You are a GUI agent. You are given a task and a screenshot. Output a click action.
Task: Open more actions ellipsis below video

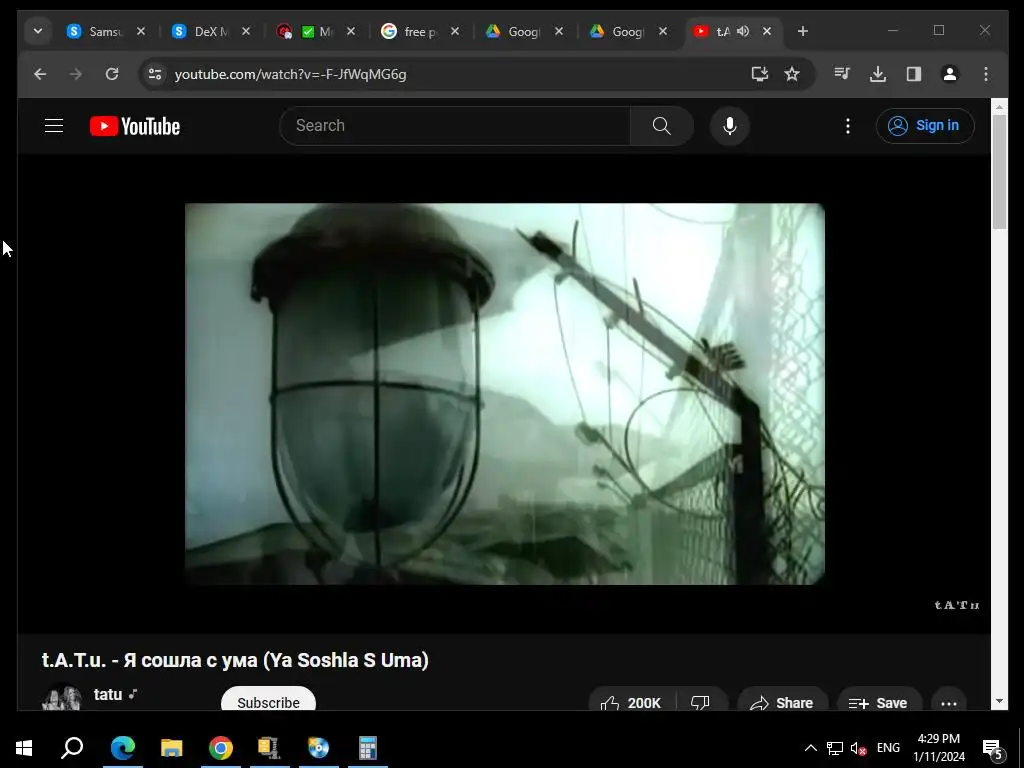(949, 703)
